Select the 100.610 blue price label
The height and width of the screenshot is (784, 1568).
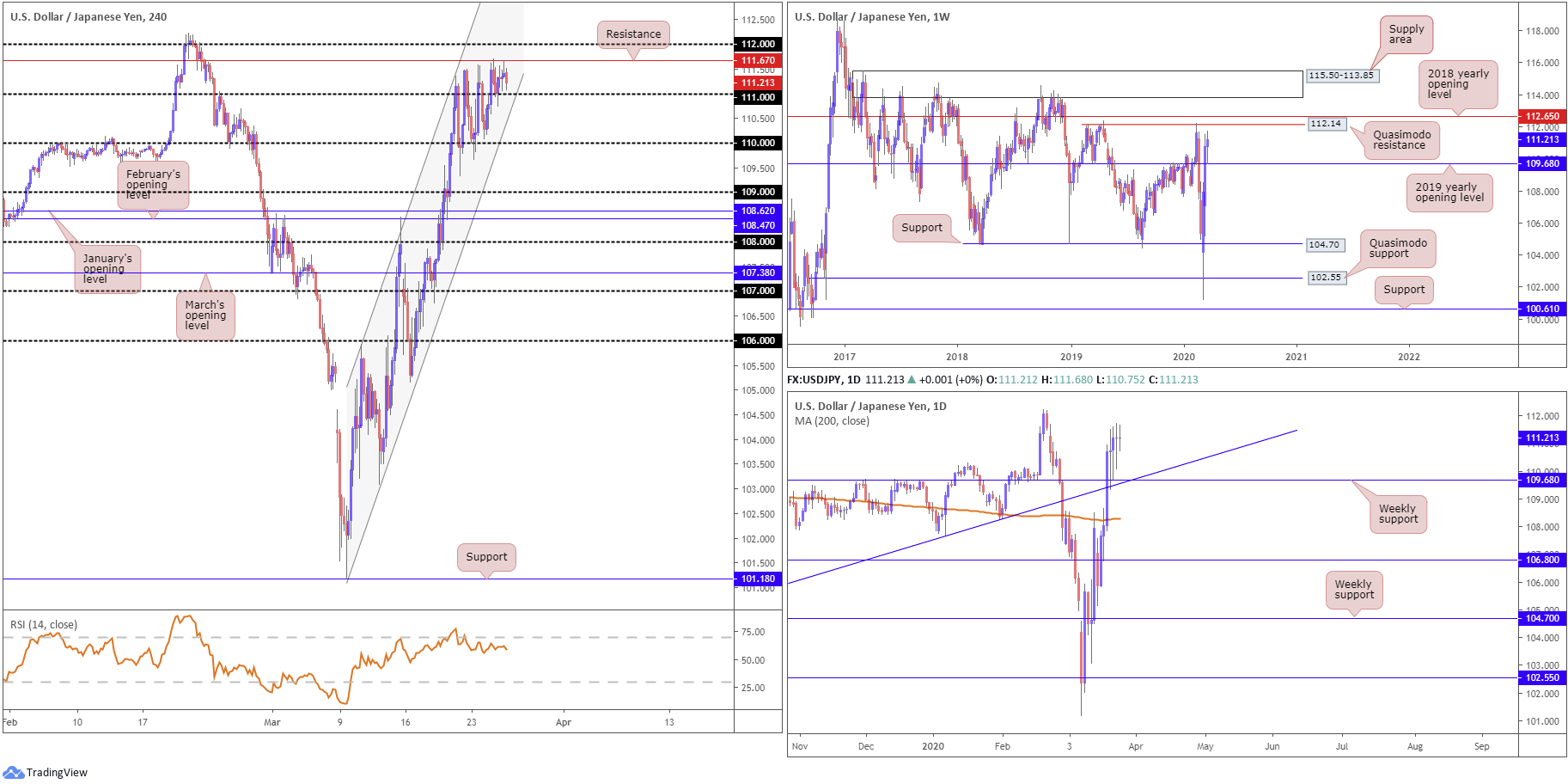(1542, 309)
